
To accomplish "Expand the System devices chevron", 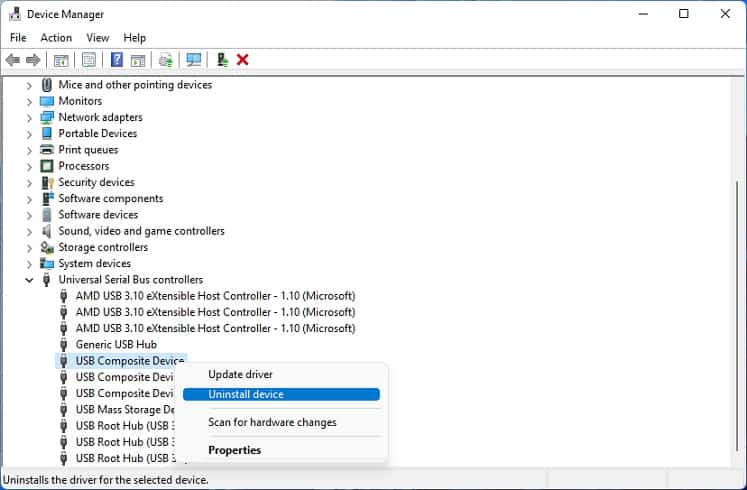I will click(29, 264).
